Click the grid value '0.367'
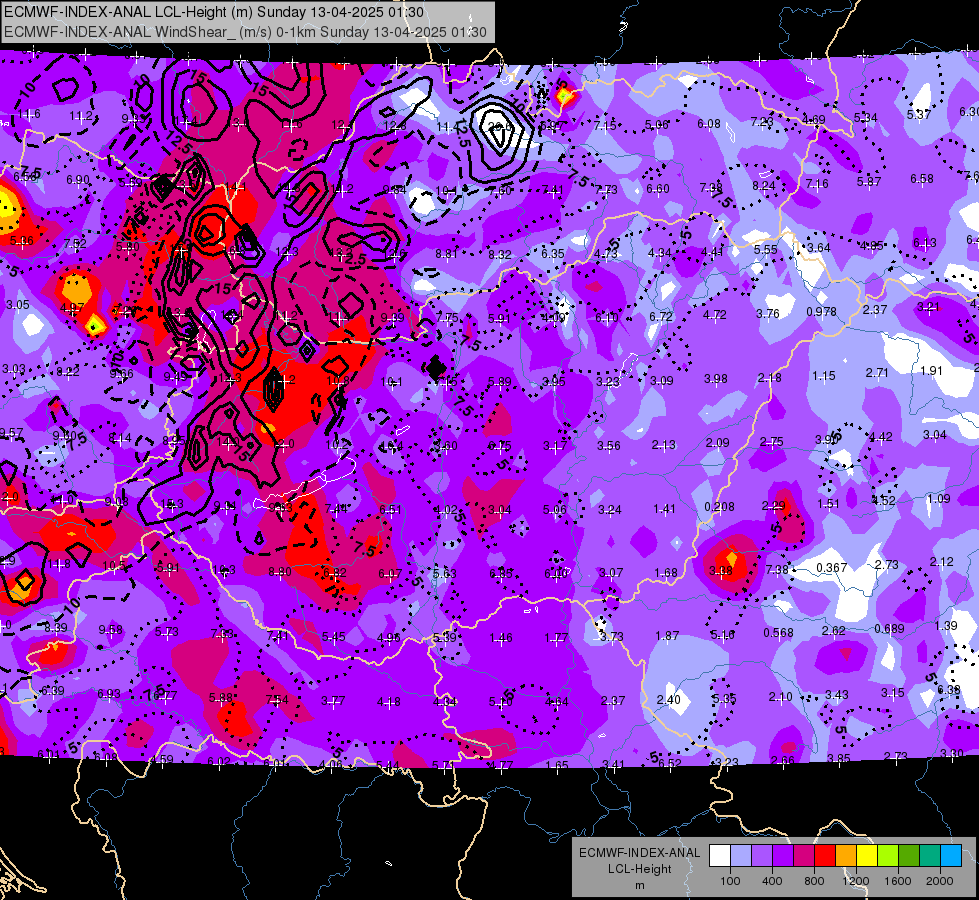The image size is (979, 900). [832, 567]
